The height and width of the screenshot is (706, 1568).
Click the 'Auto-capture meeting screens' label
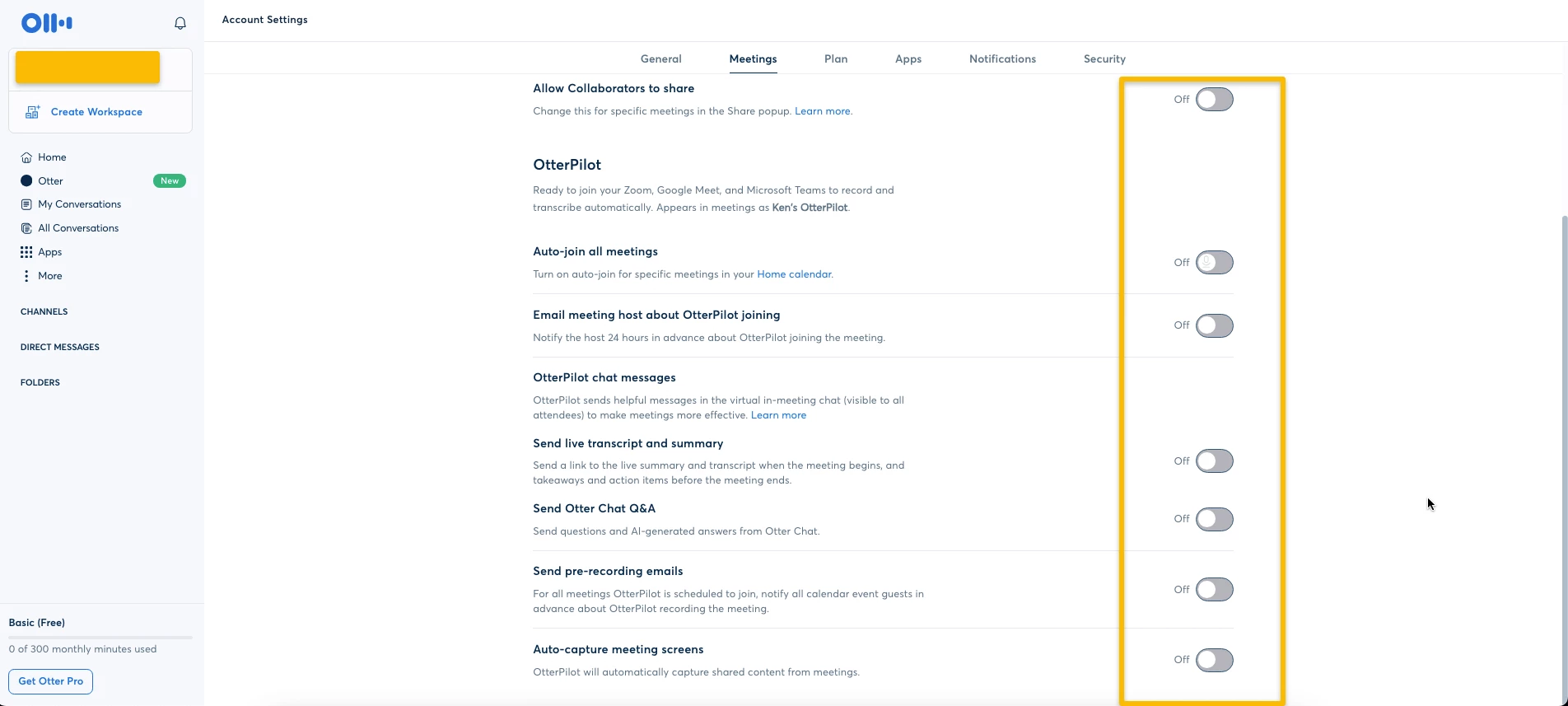coord(618,650)
